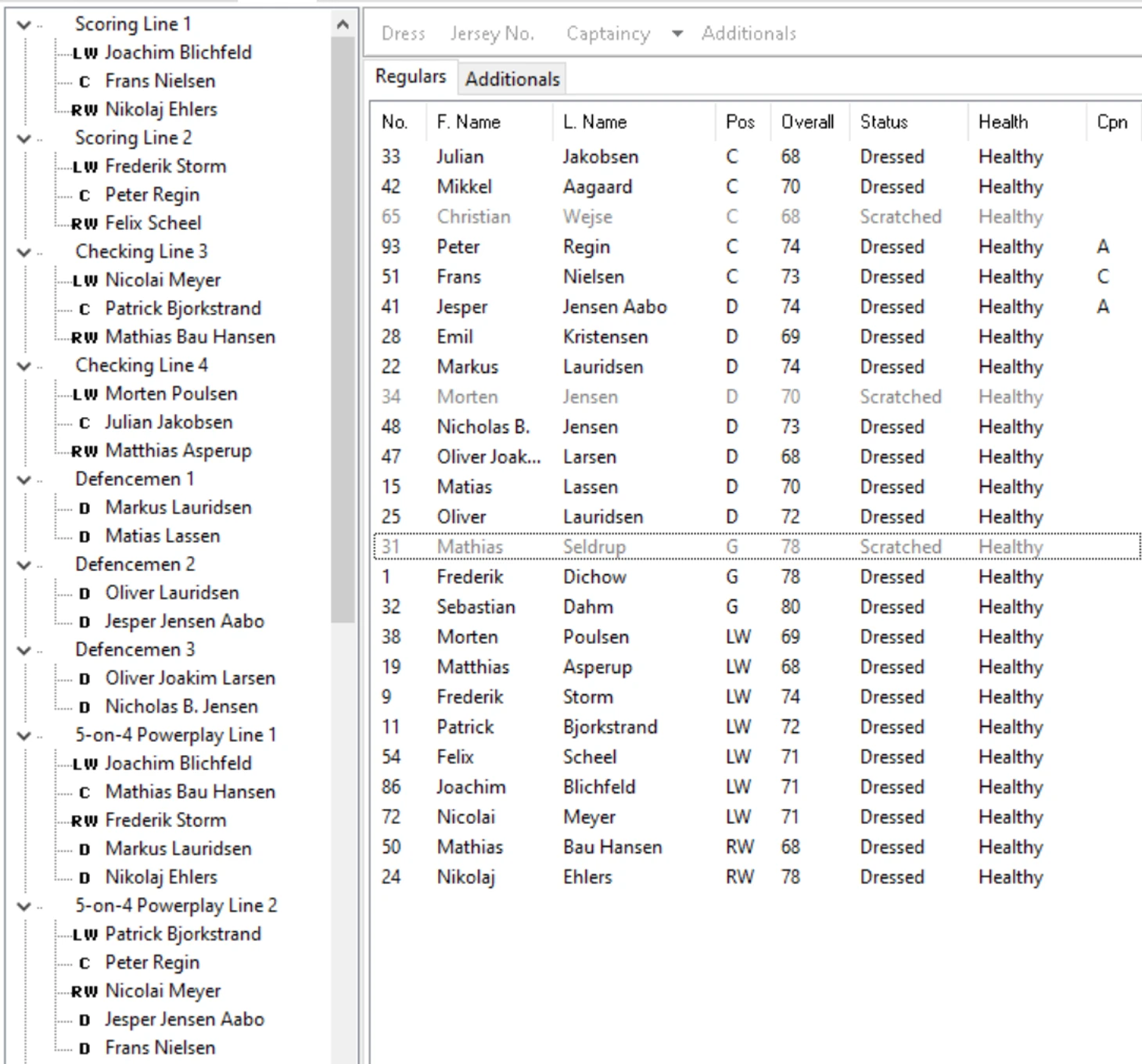
Task: Select Peter Regin in Powerplay Line 2
Action: point(153,963)
